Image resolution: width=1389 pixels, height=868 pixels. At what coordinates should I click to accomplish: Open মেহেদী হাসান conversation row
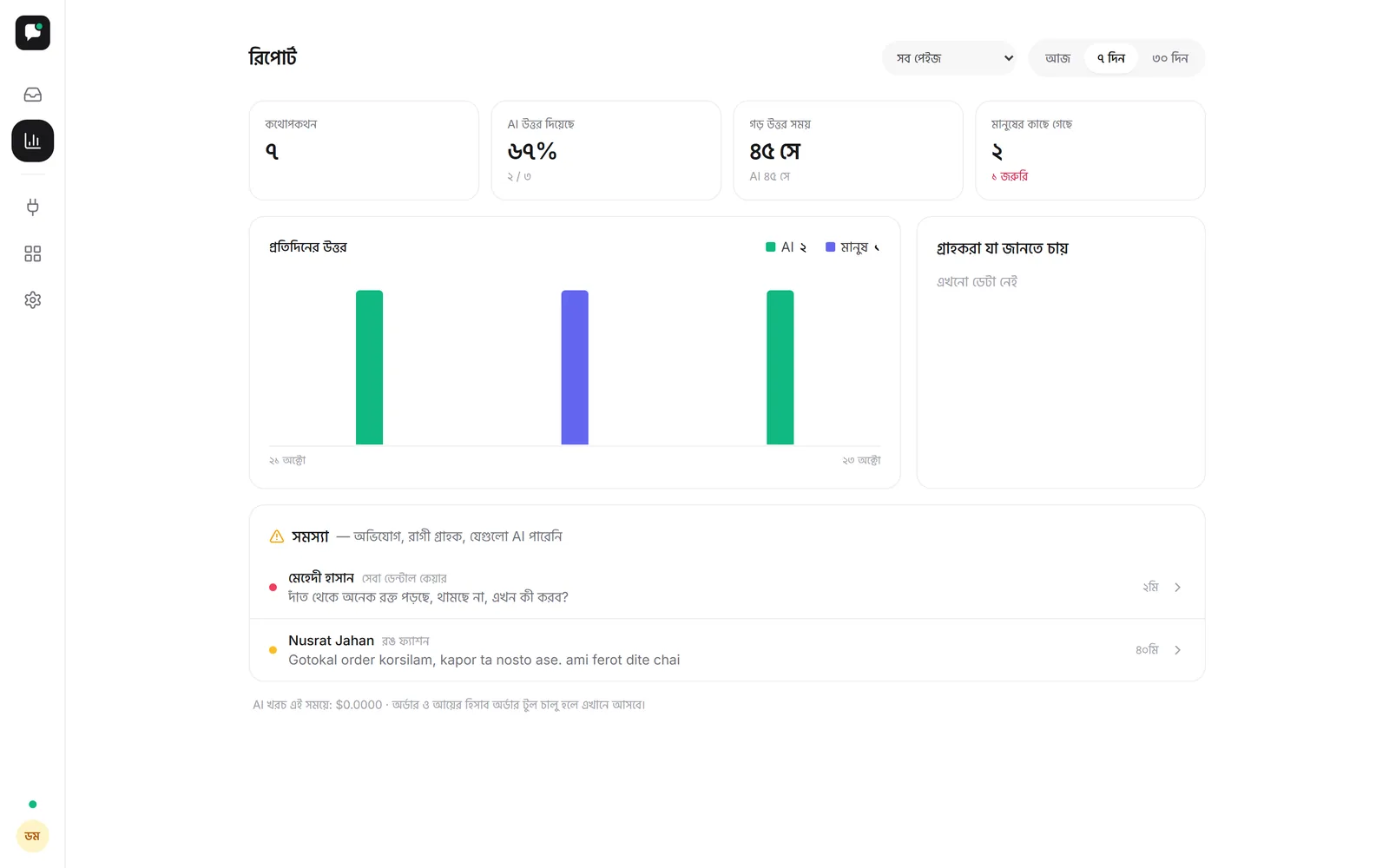[x=727, y=588]
